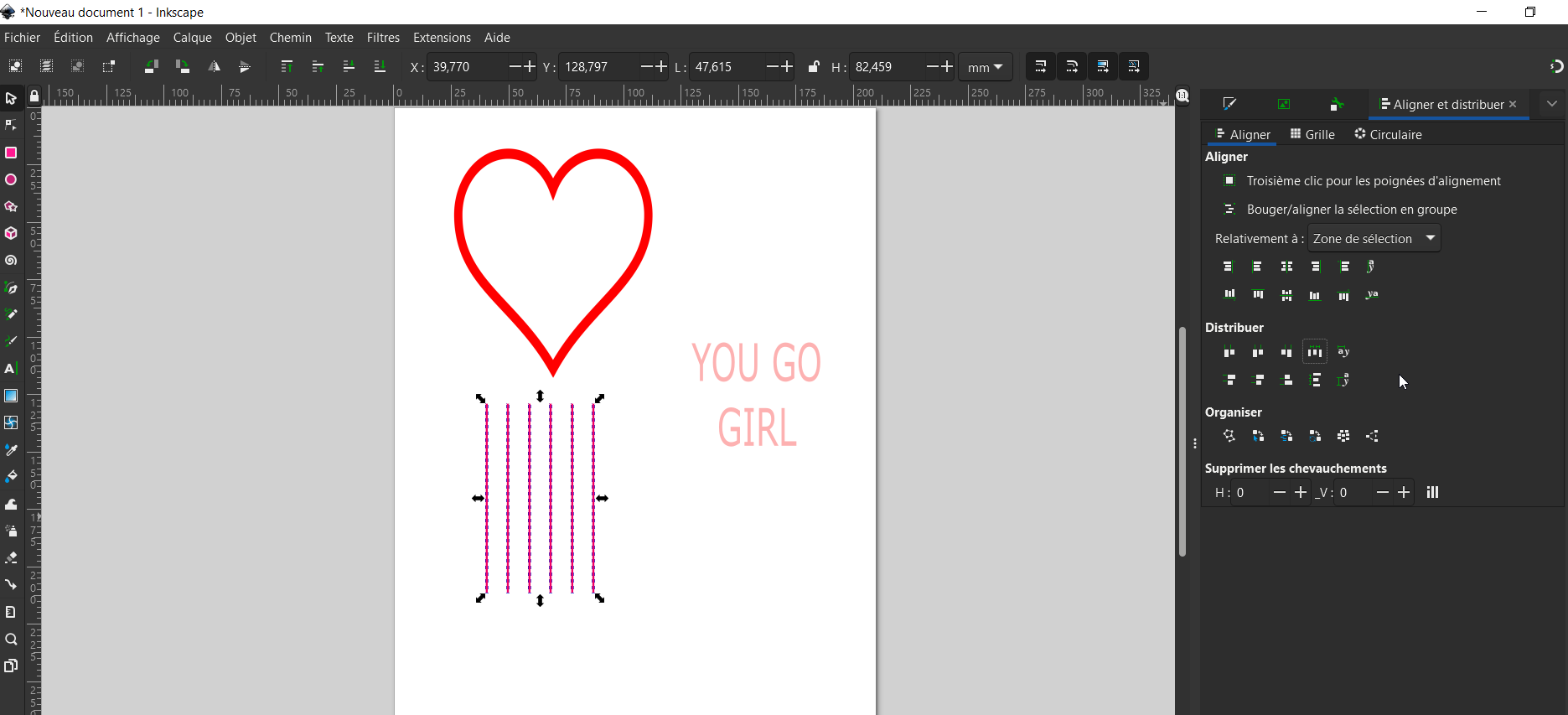Viewport: 1568px width, 715px height.
Task: Flip selection vertically
Action: 245,66
